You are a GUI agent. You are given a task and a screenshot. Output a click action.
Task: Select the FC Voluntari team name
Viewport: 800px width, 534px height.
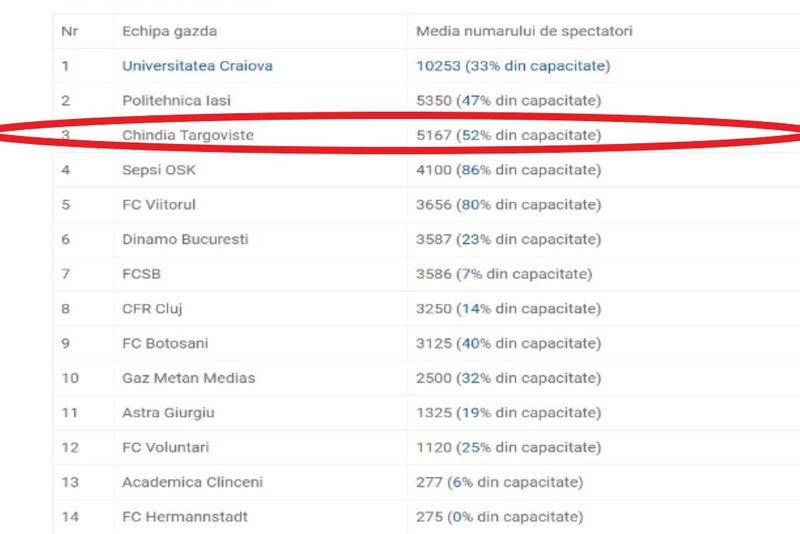pyautogui.click(x=165, y=447)
